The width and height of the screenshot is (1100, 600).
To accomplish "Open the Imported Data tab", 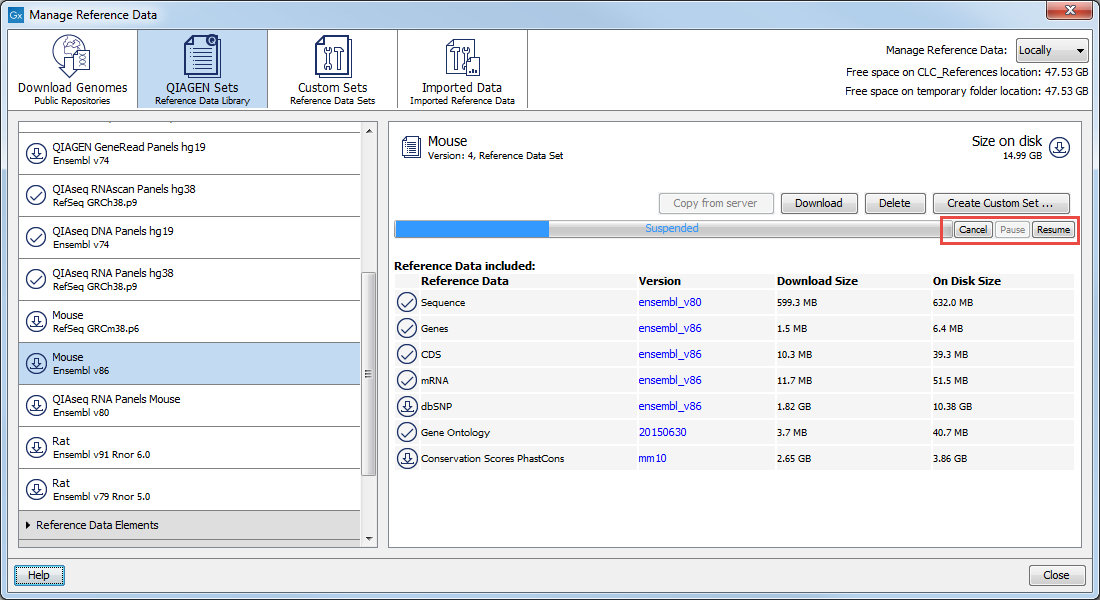I will [x=462, y=69].
